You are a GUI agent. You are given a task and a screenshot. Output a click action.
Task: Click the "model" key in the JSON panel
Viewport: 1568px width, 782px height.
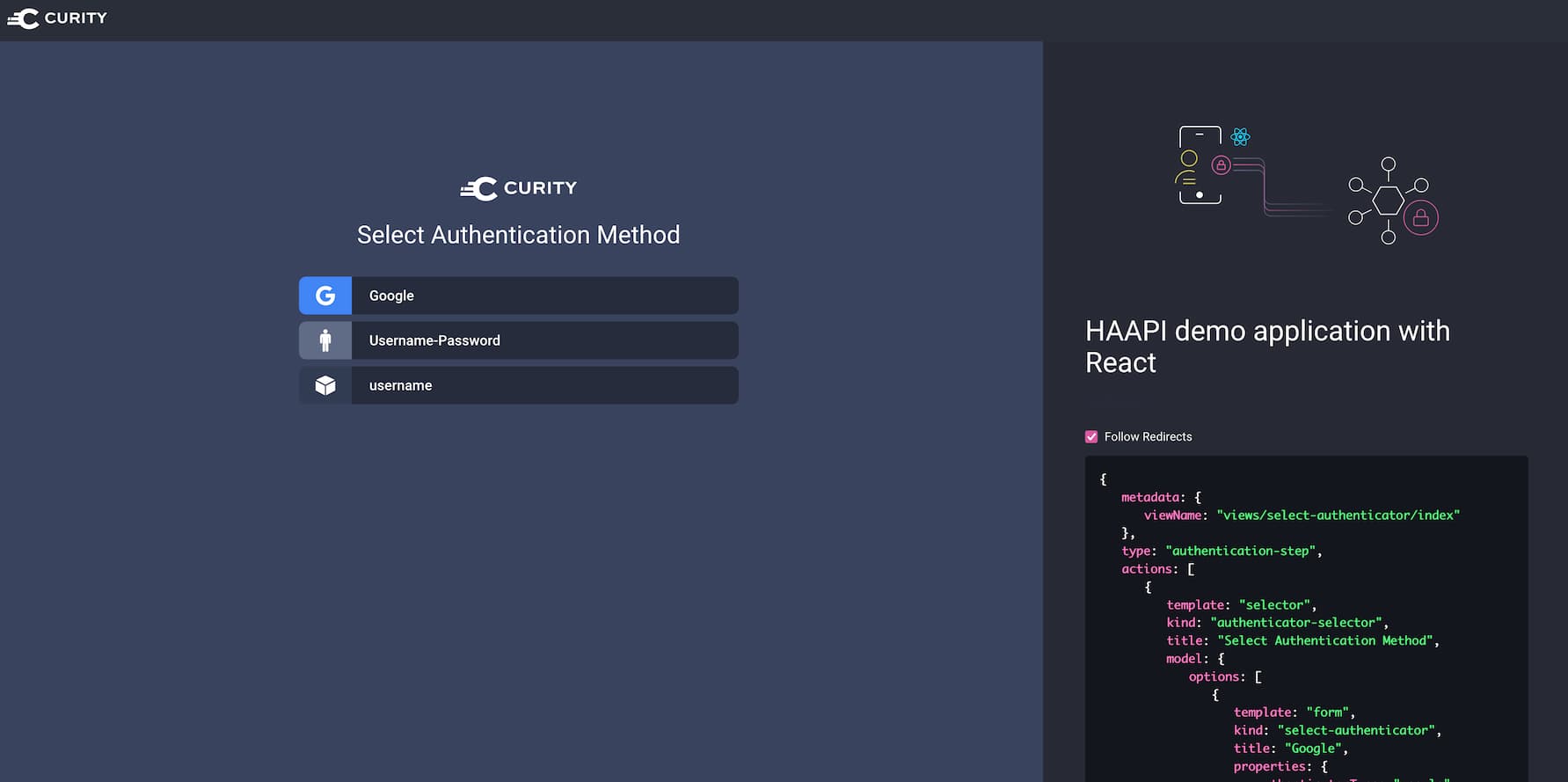1184,659
